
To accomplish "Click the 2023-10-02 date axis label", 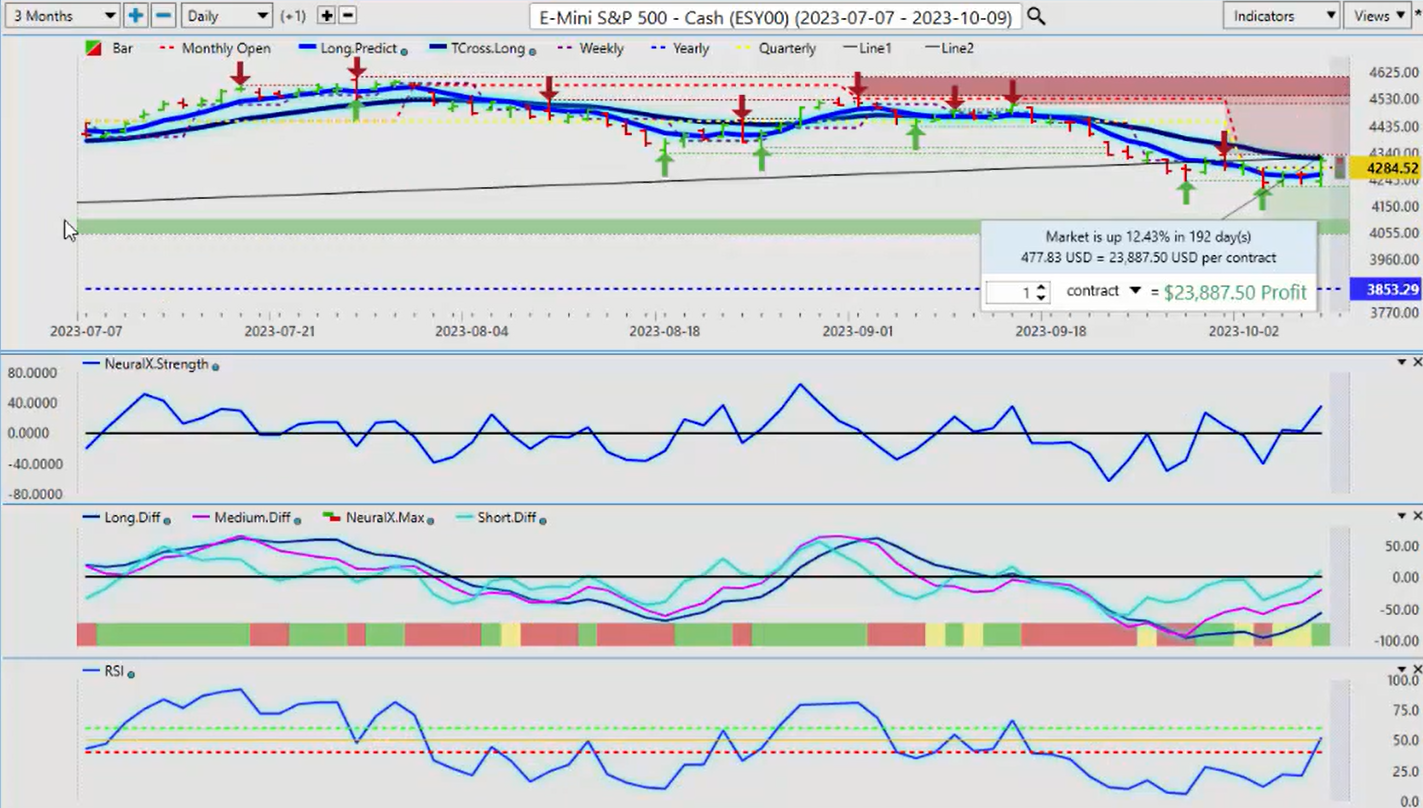I will (1243, 330).
